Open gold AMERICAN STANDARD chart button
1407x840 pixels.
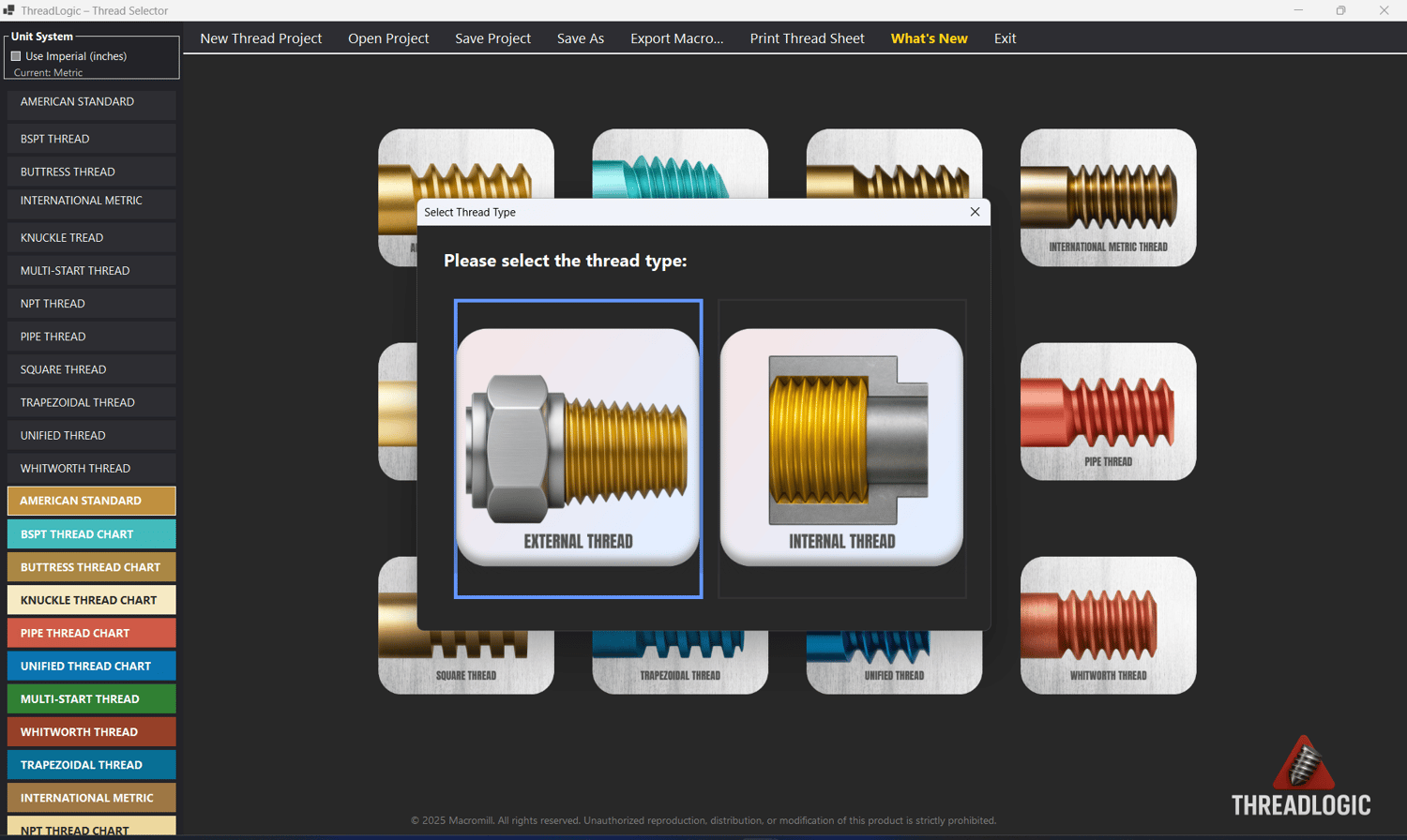(x=91, y=501)
